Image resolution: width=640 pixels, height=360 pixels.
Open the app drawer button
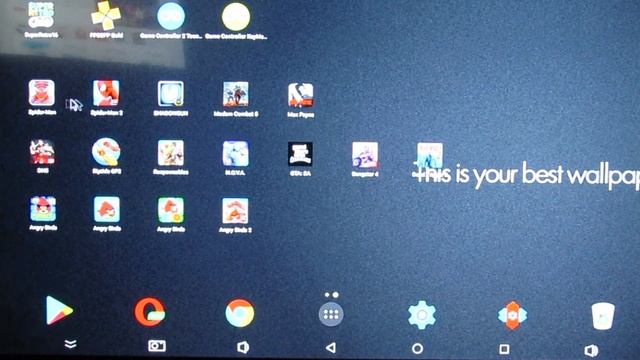point(331,314)
